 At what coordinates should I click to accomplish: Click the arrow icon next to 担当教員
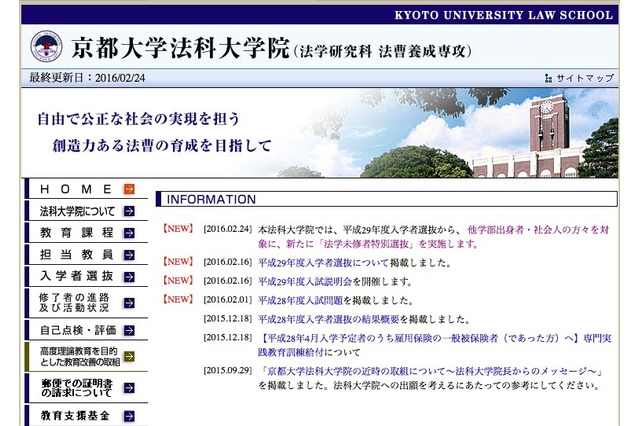click(x=129, y=255)
